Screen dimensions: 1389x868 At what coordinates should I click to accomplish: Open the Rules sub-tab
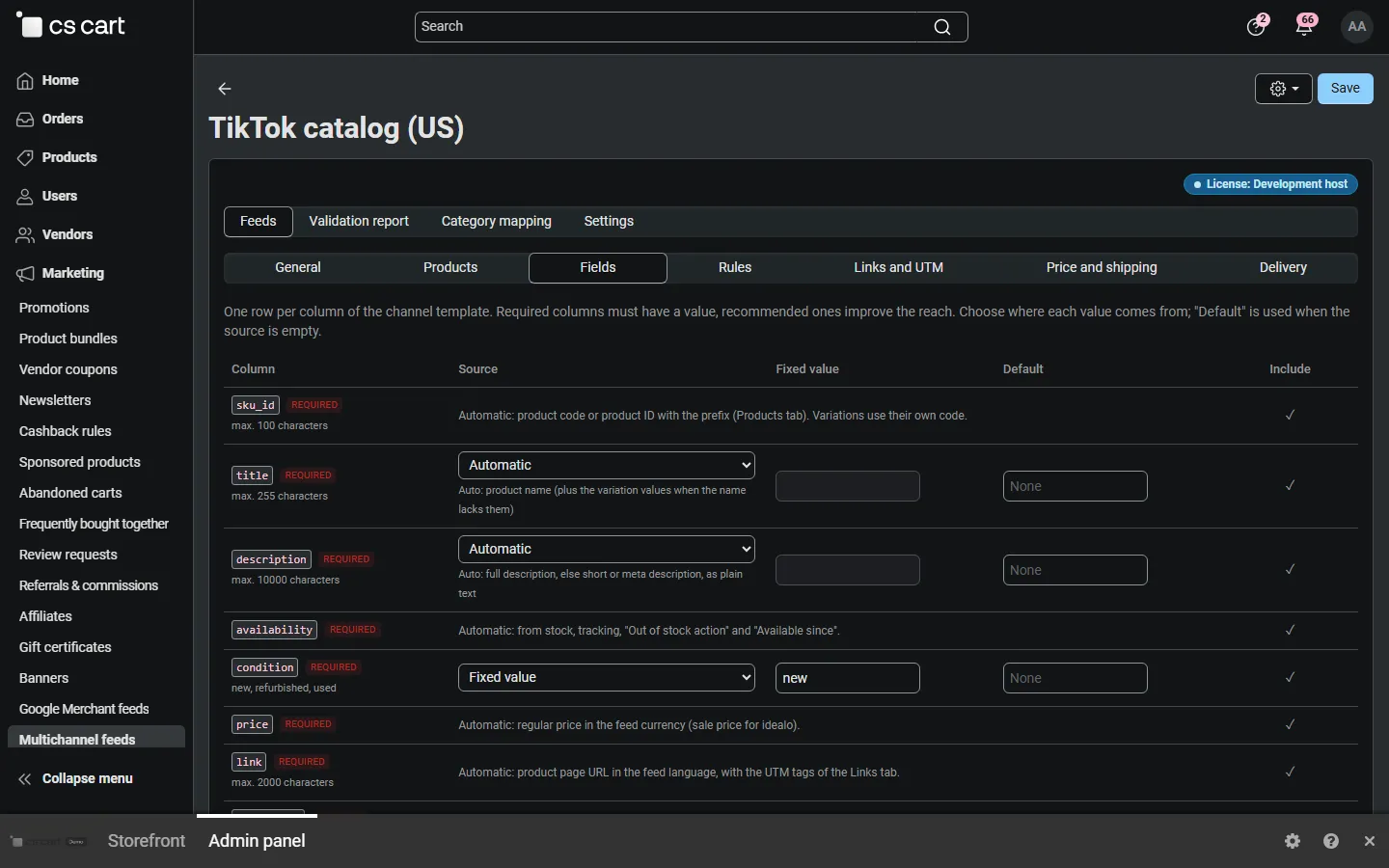coord(735,267)
